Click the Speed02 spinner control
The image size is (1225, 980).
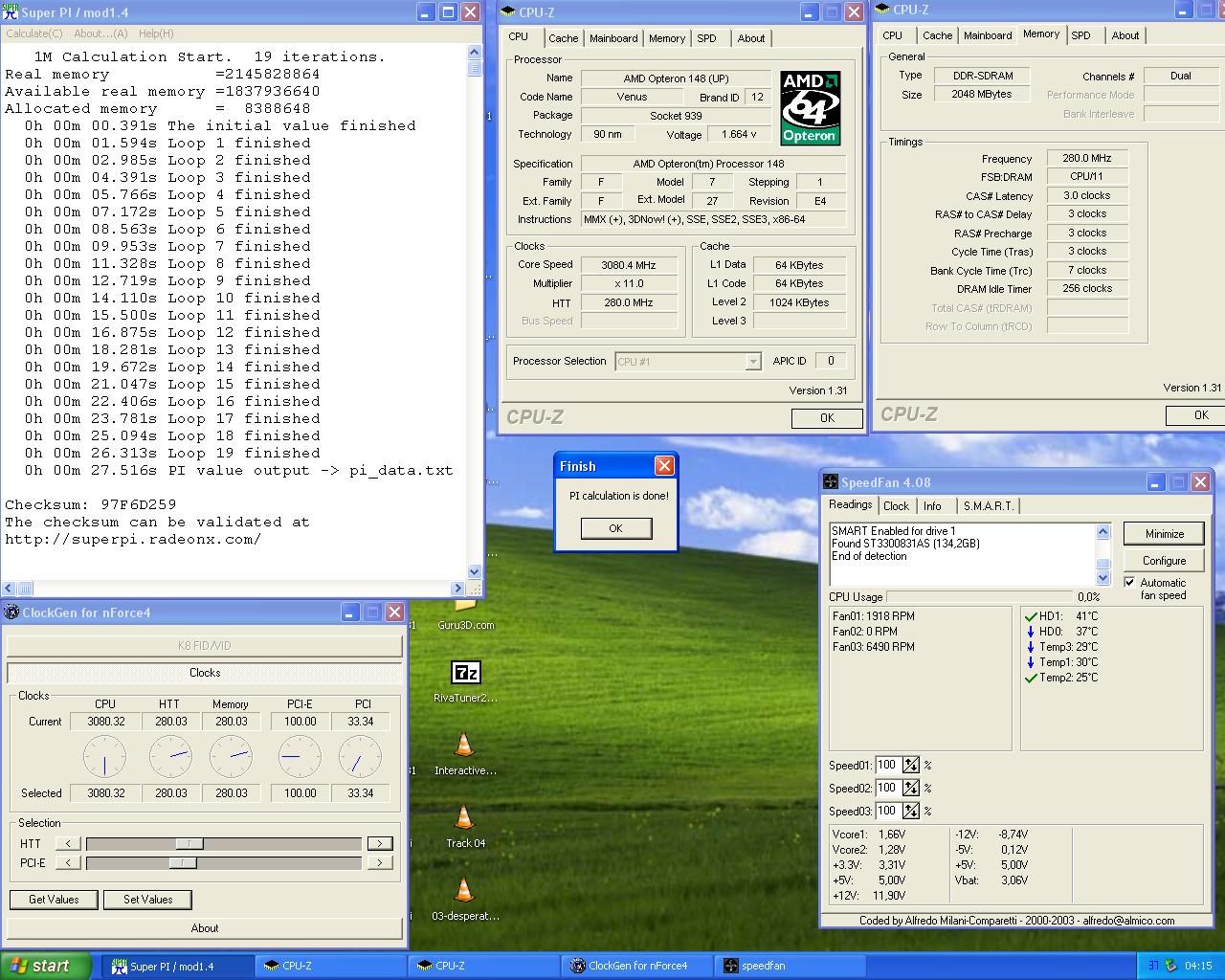pos(911,788)
